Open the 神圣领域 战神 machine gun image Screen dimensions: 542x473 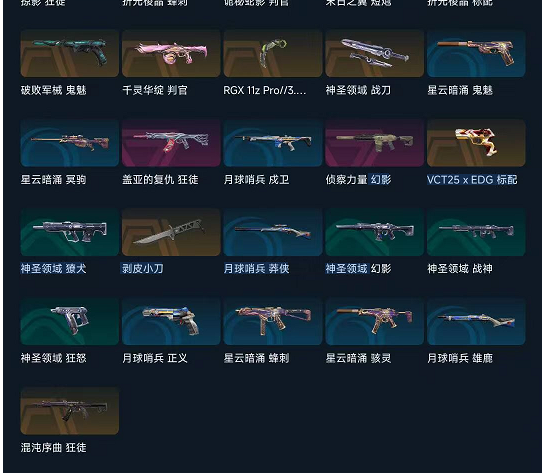coord(476,232)
